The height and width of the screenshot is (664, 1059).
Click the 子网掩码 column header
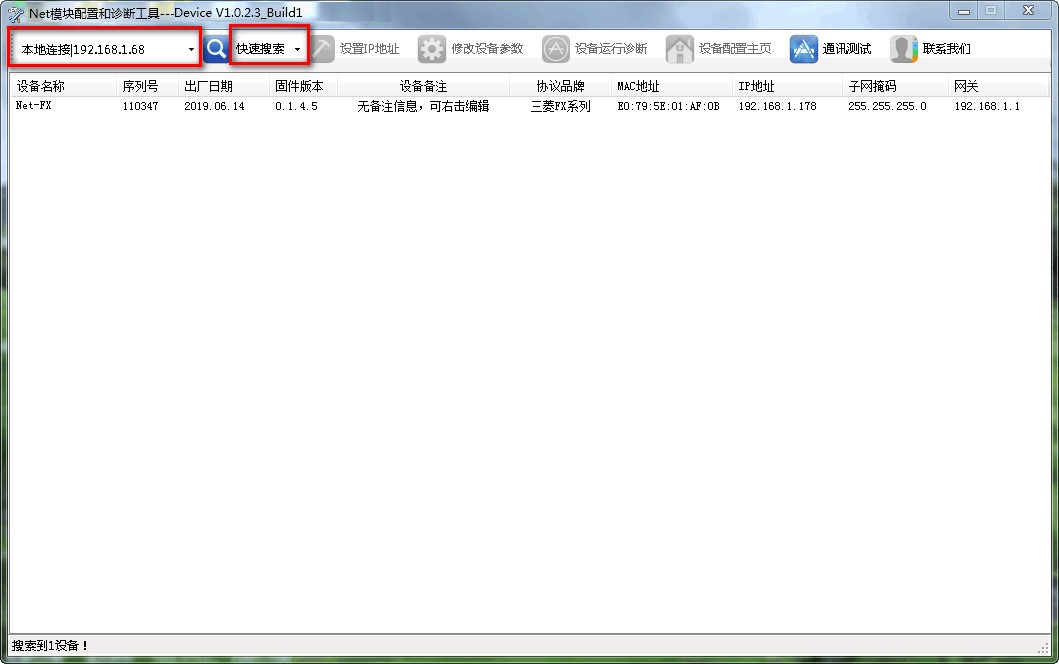tap(872, 86)
